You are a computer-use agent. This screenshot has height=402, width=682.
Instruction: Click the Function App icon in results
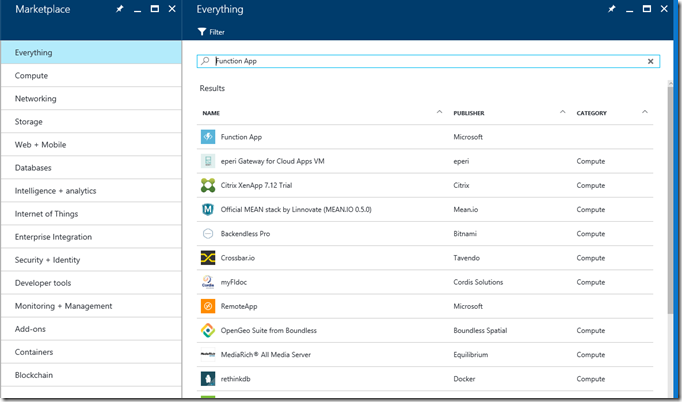208,137
